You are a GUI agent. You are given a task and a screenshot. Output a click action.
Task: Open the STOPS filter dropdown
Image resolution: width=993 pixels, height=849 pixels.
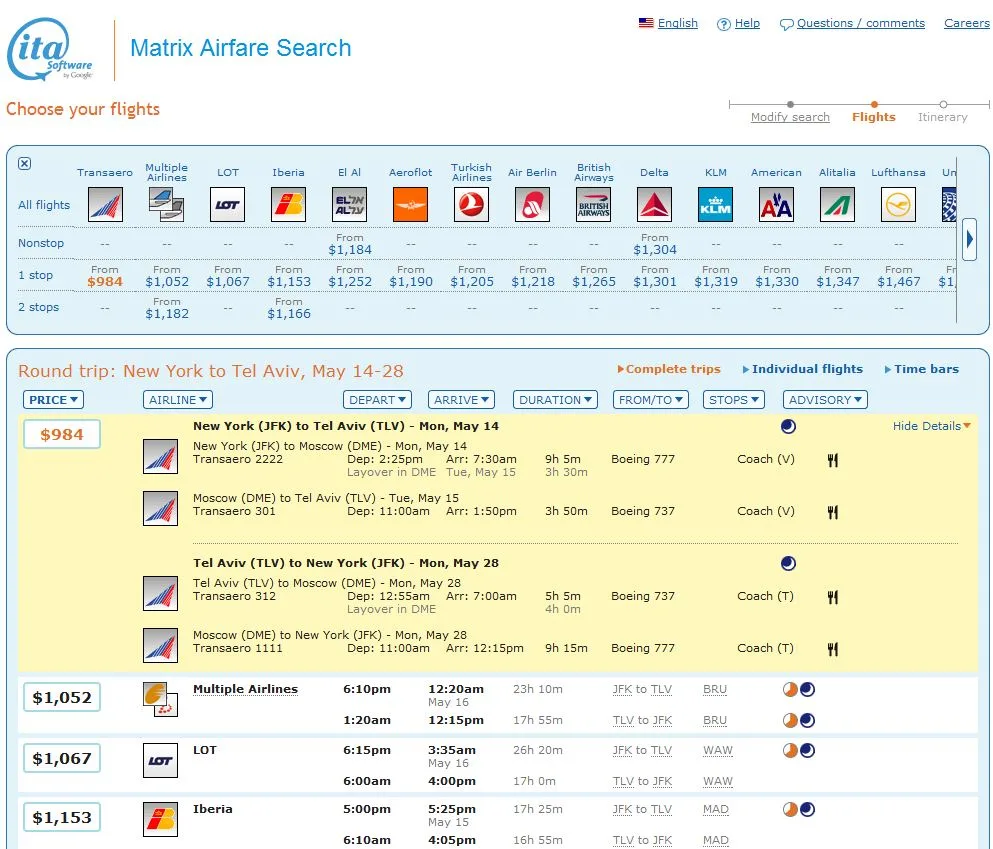[x=734, y=400]
